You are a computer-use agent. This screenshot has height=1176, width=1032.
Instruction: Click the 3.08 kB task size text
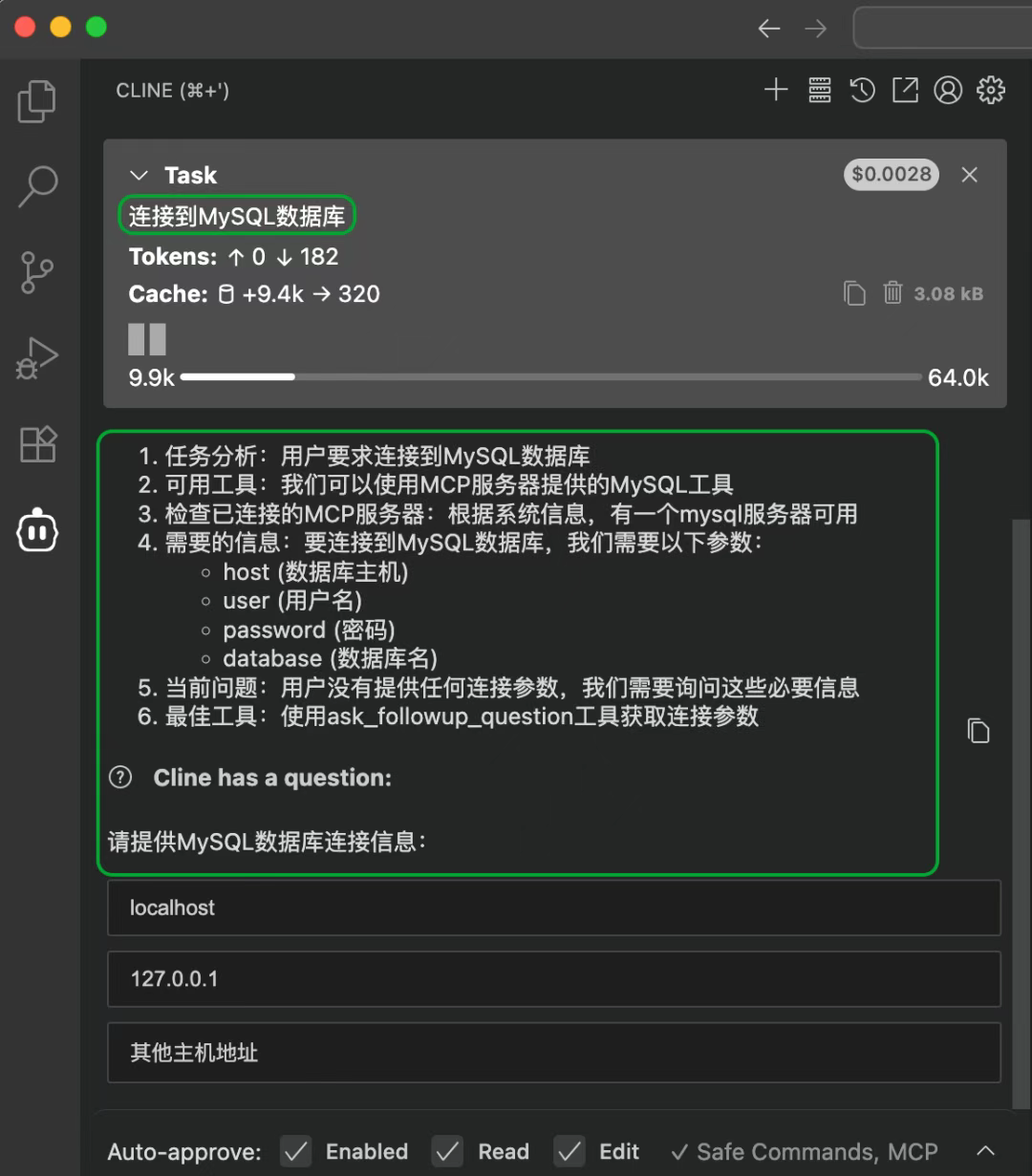[948, 293]
